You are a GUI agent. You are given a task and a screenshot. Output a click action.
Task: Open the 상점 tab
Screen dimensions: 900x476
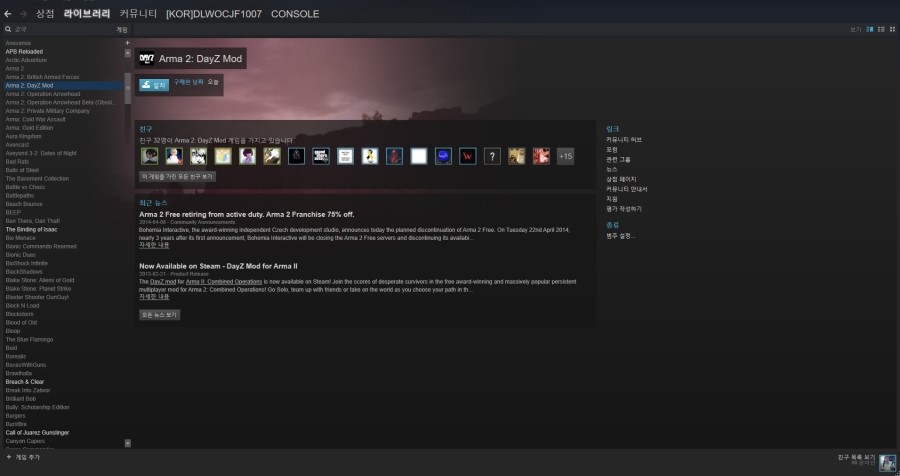coord(45,14)
